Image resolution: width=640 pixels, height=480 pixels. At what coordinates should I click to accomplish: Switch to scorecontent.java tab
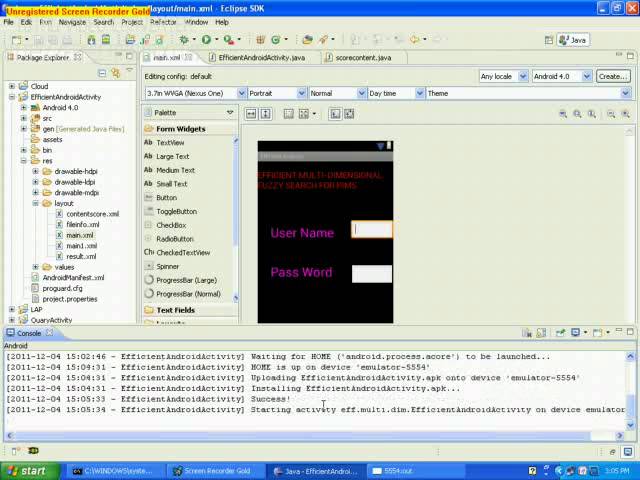(363, 58)
